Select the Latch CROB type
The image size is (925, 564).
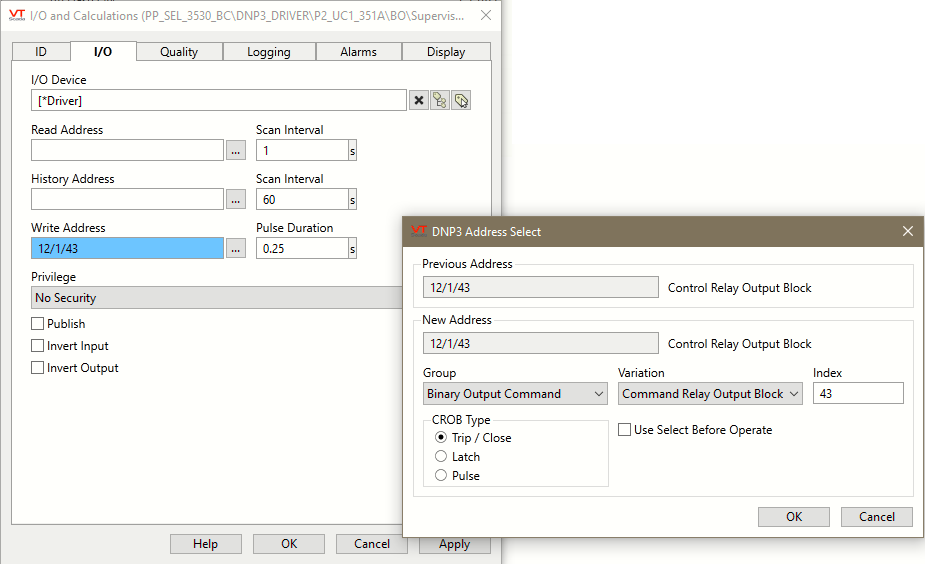pyautogui.click(x=441, y=457)
